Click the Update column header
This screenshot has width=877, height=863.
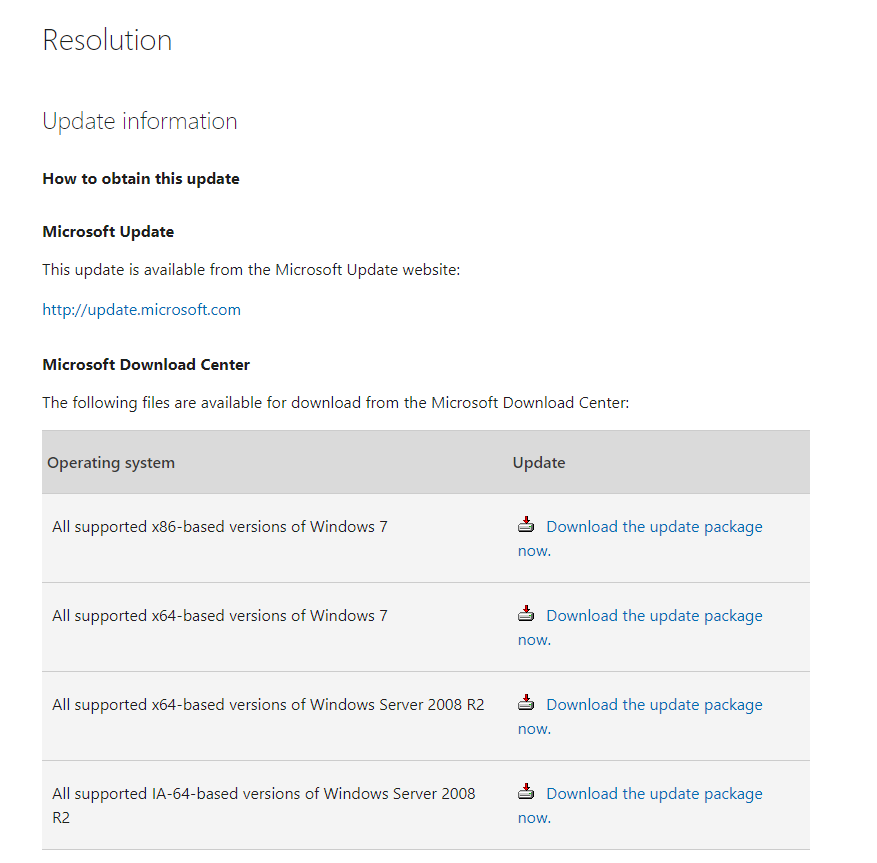pos(539,463)
